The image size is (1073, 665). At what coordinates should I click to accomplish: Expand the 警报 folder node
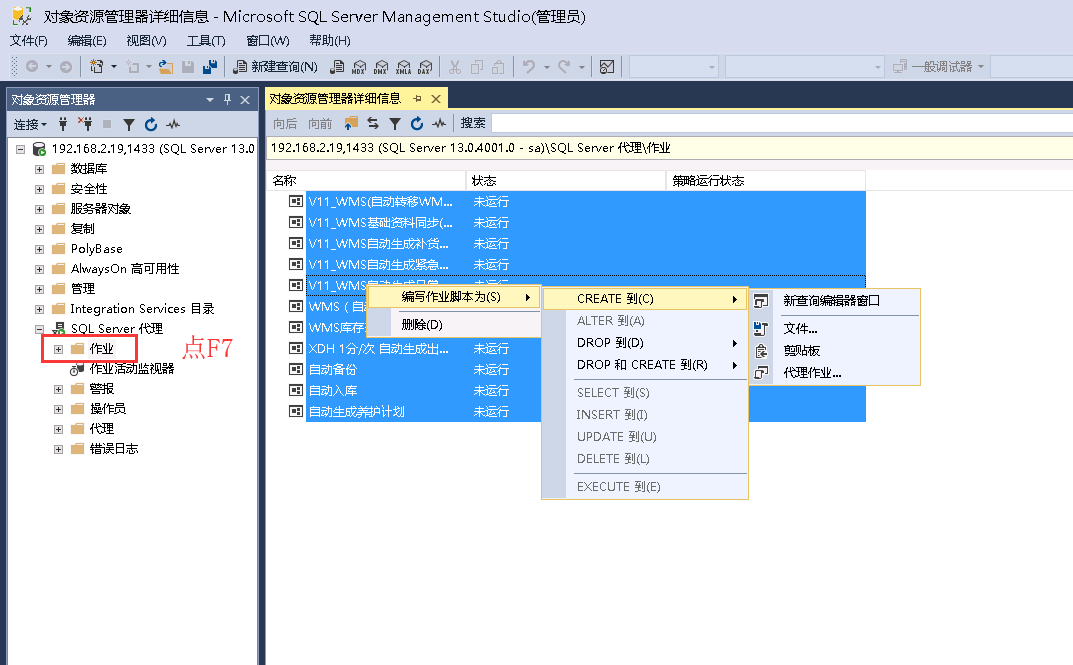59,389
